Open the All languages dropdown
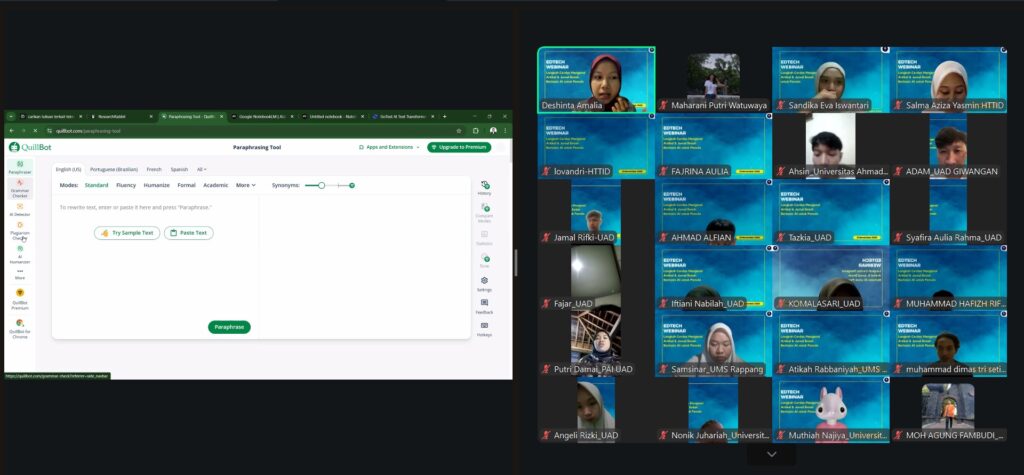 pyautogui.click(x=202, y=169)
